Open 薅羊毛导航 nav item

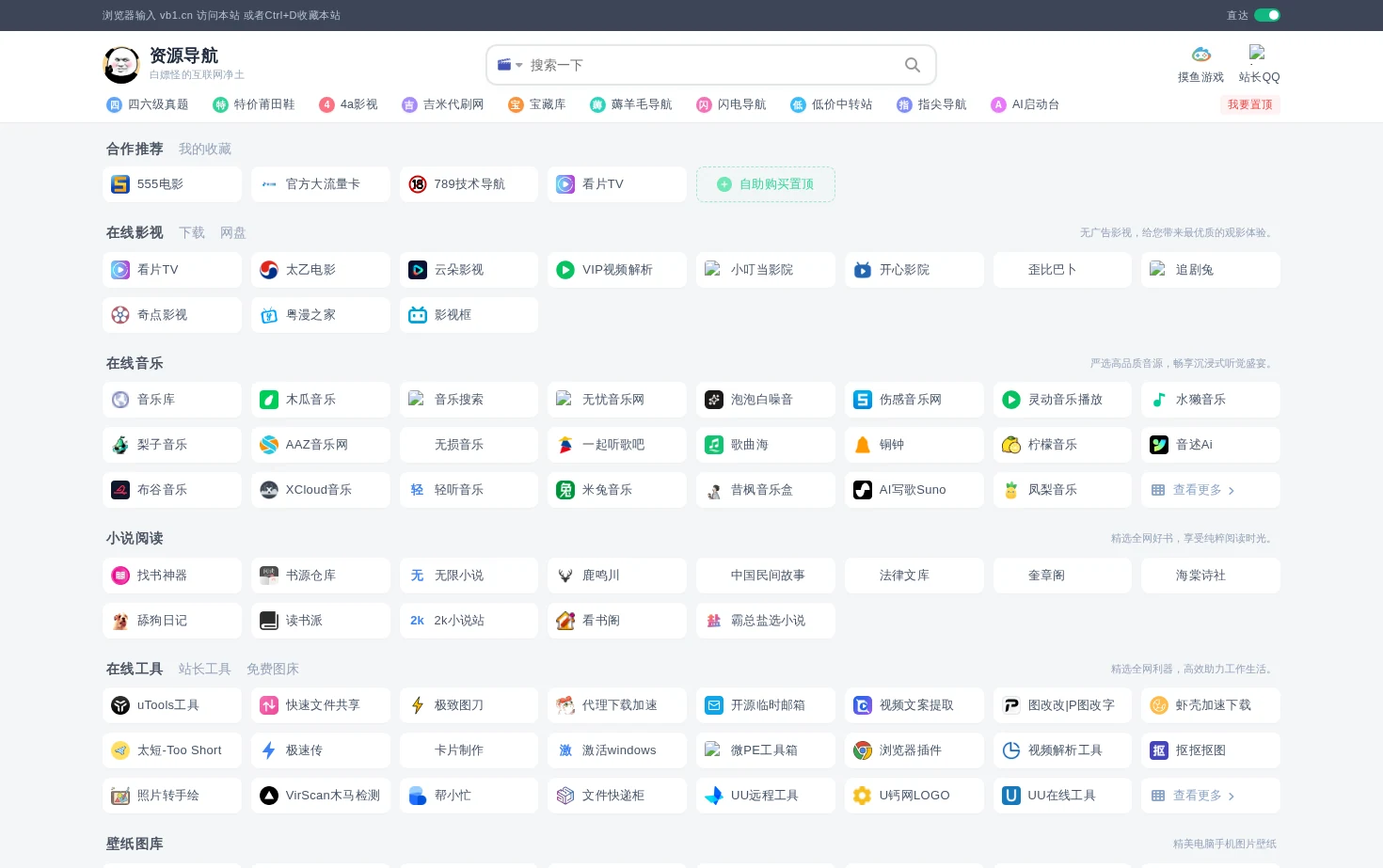631,104
